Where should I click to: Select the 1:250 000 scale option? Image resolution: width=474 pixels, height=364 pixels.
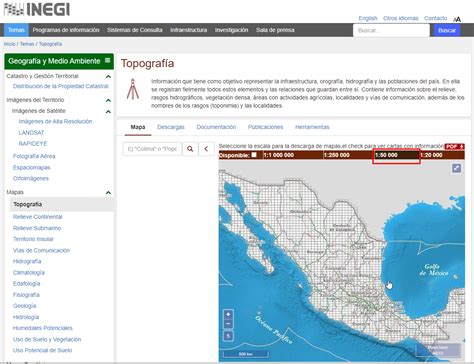click(337, 155)
